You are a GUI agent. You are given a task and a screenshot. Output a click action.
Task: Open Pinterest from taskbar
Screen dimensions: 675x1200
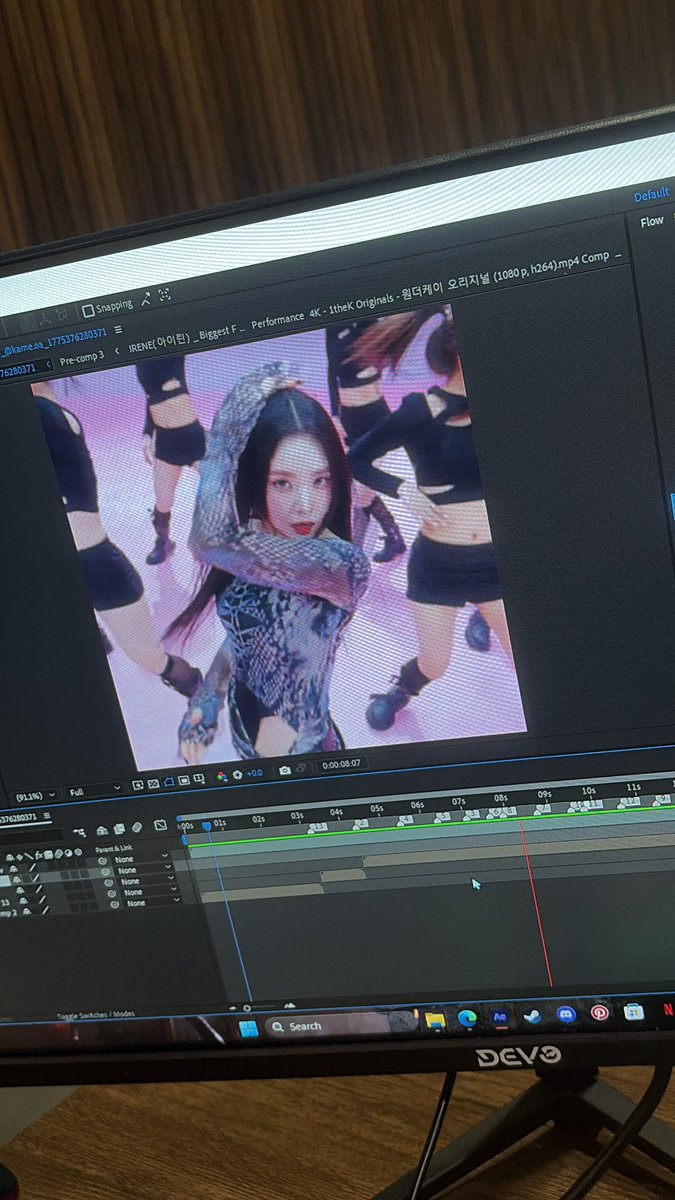coord(599,1013)
